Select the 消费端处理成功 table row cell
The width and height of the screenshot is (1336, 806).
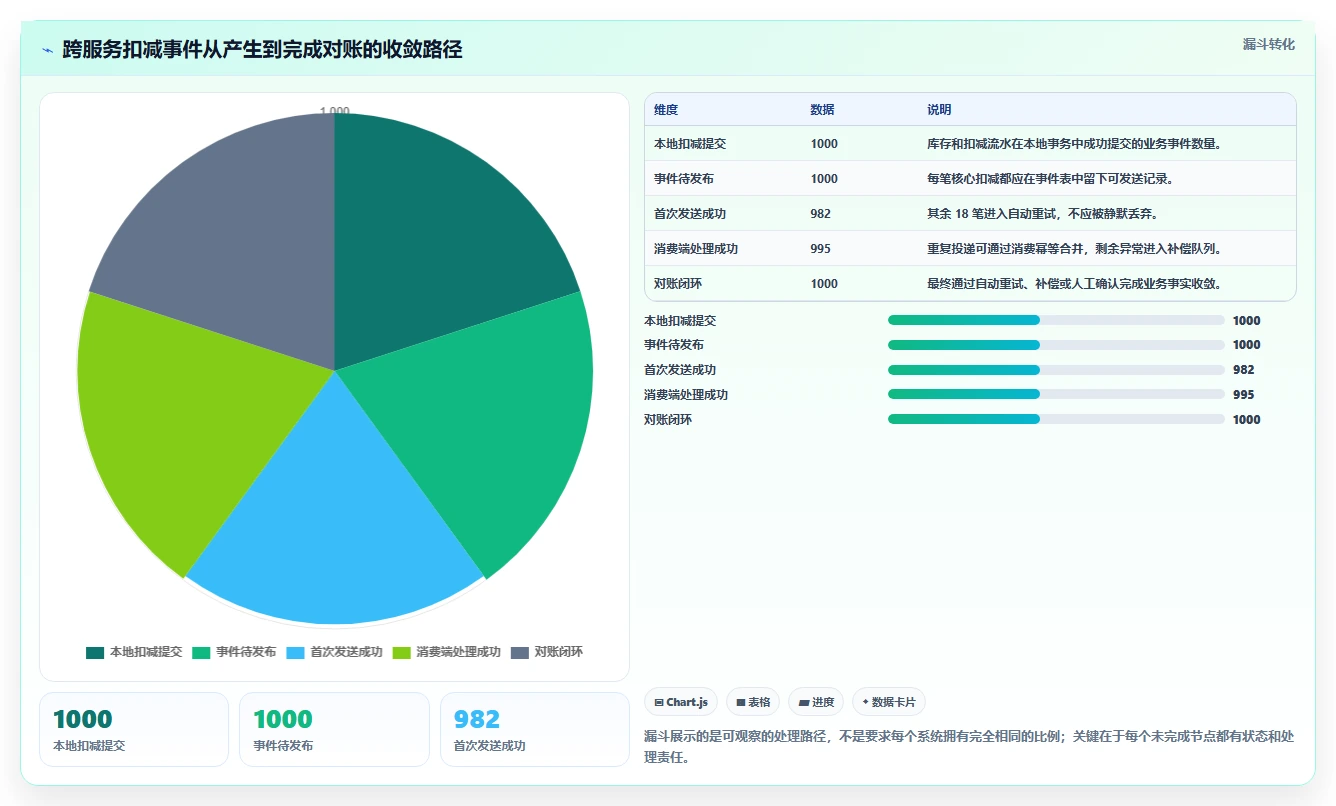(x=696, y=249)
